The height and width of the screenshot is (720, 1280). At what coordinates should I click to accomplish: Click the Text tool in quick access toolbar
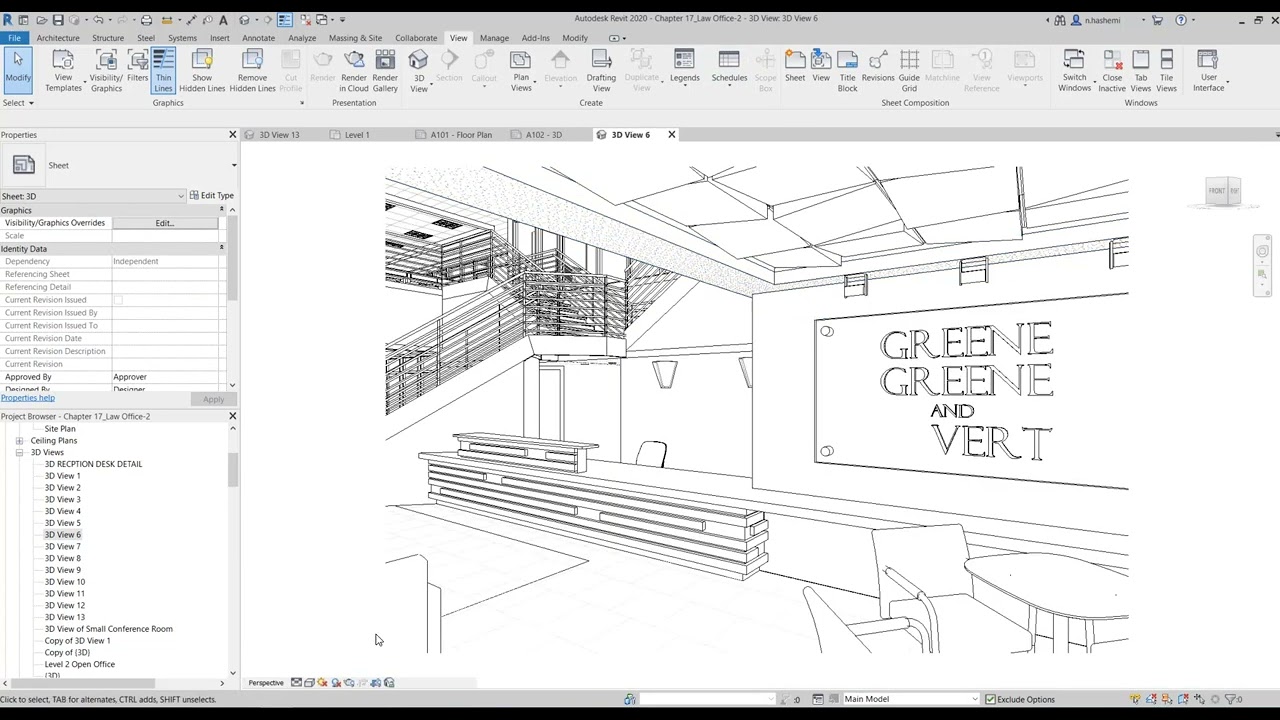coord(223,20)
